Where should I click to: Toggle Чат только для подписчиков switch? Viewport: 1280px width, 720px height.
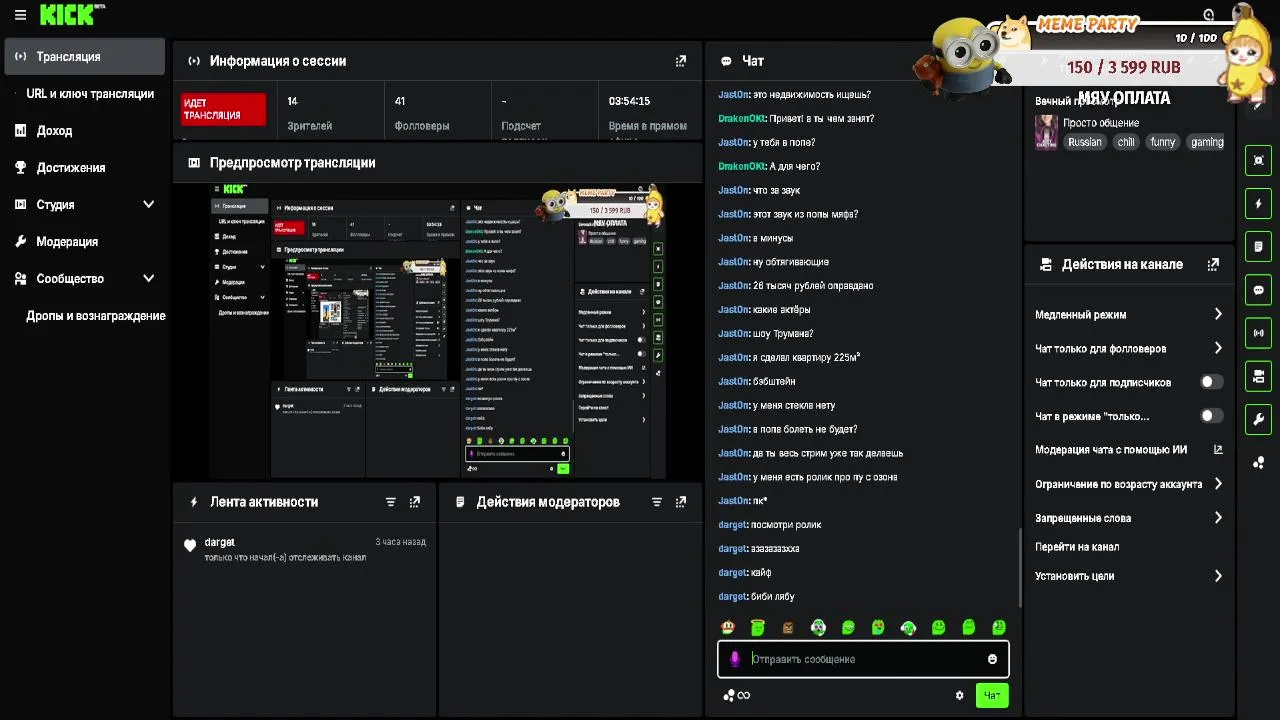pos(1211,382)
